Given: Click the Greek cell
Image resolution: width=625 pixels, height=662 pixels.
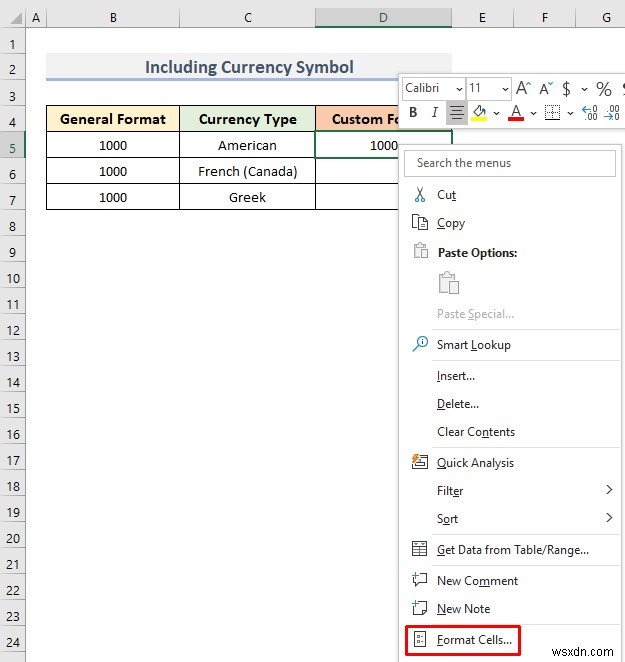Looking at the screenshot, I should click(x=247, y=197).
